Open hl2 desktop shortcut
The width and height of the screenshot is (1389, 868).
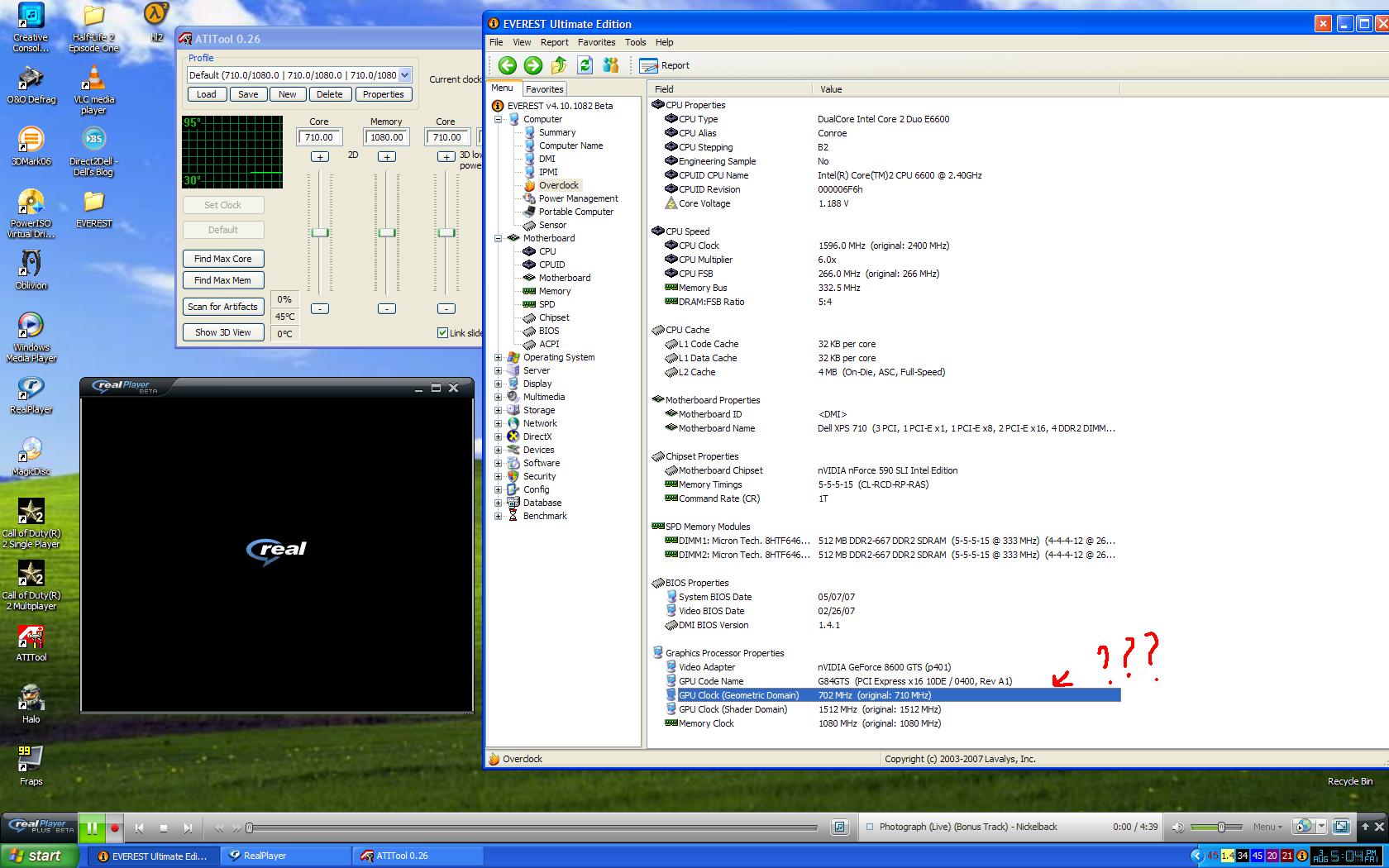pos(156,23)
